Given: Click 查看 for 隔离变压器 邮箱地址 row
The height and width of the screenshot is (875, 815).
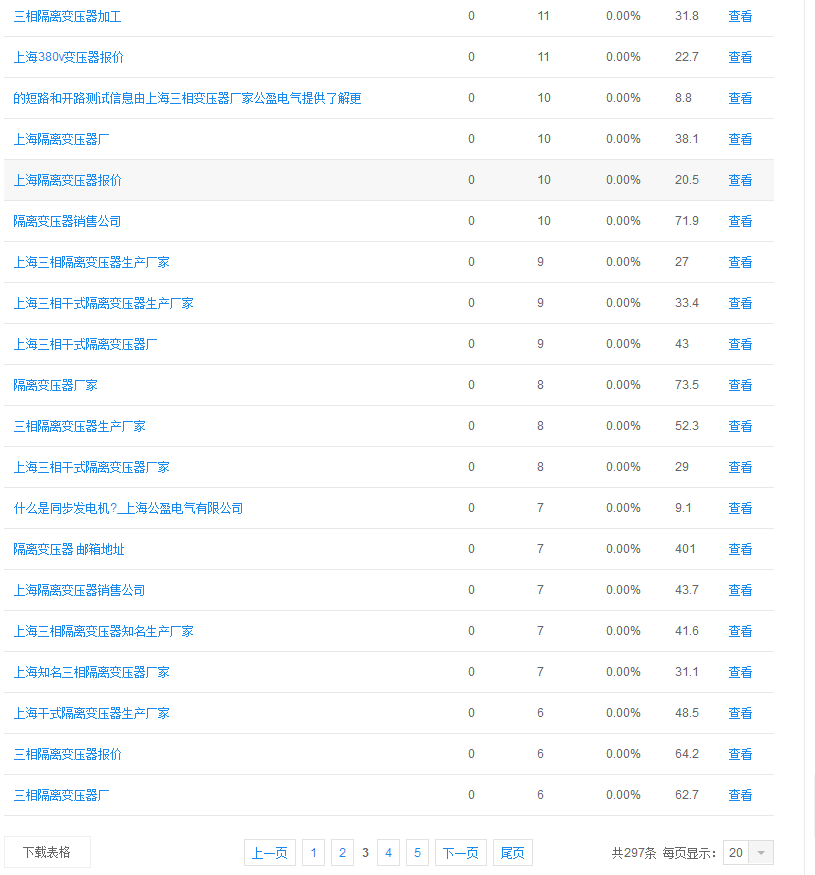Looking at the screenshot, I should [x=740, y=550].
